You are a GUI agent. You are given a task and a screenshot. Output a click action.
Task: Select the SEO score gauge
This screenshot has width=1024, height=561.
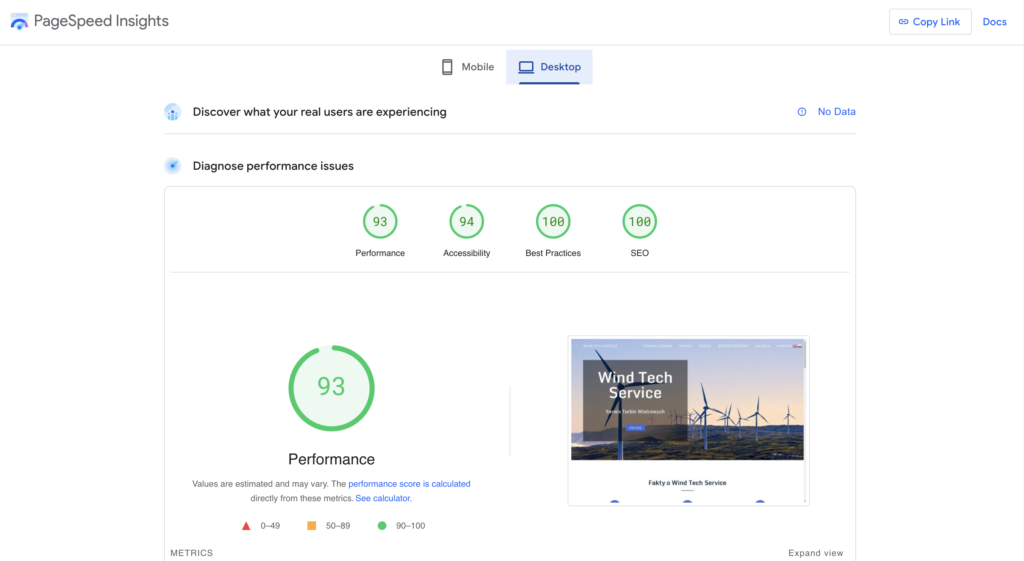click(639, 222)
